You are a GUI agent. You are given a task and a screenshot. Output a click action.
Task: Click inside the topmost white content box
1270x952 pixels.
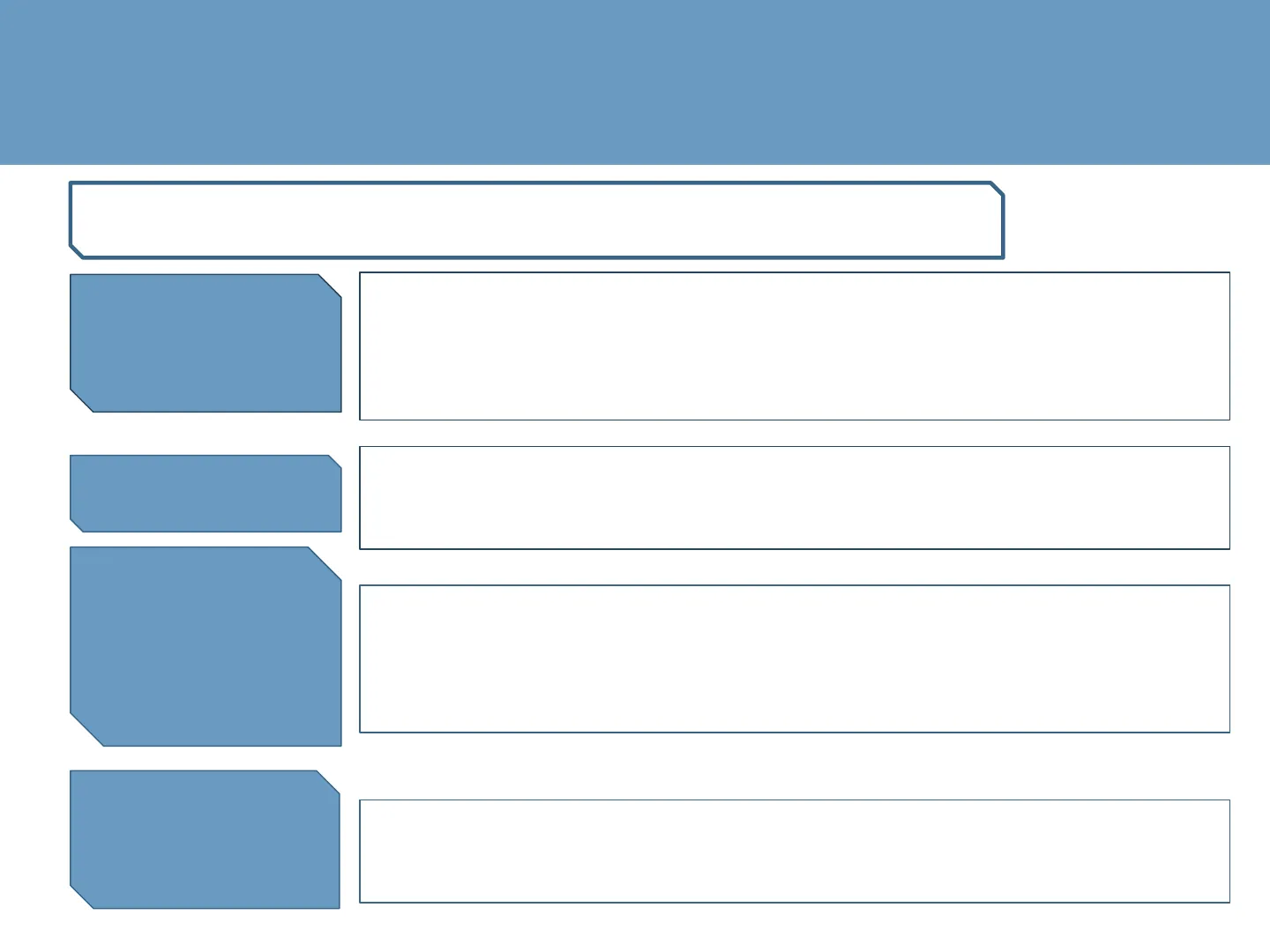pyautogui.click(x=794, y=346)
